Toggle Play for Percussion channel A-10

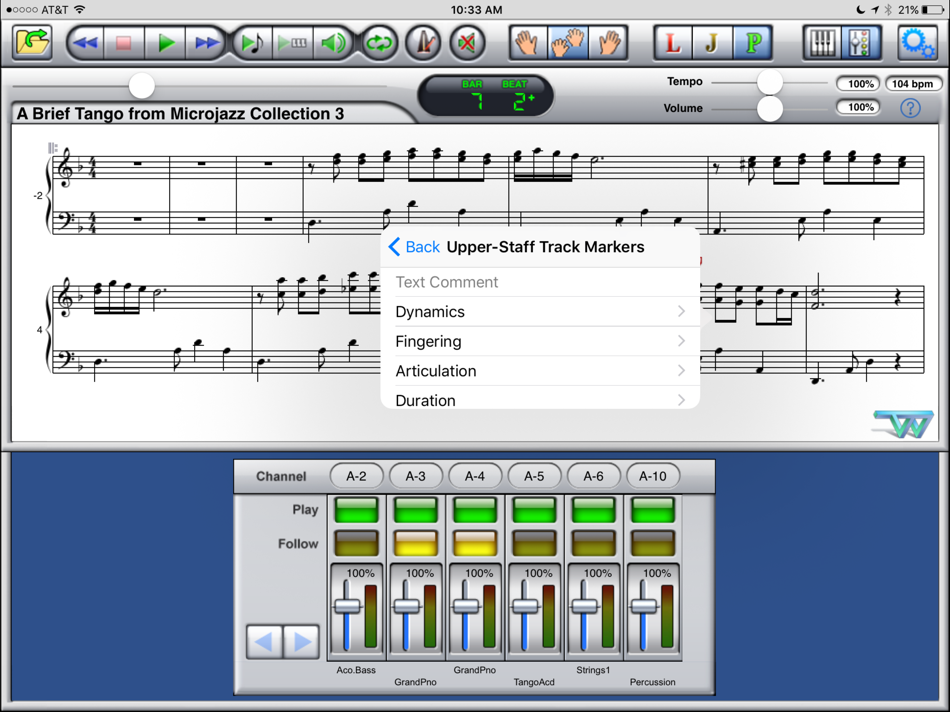(653, 510)
